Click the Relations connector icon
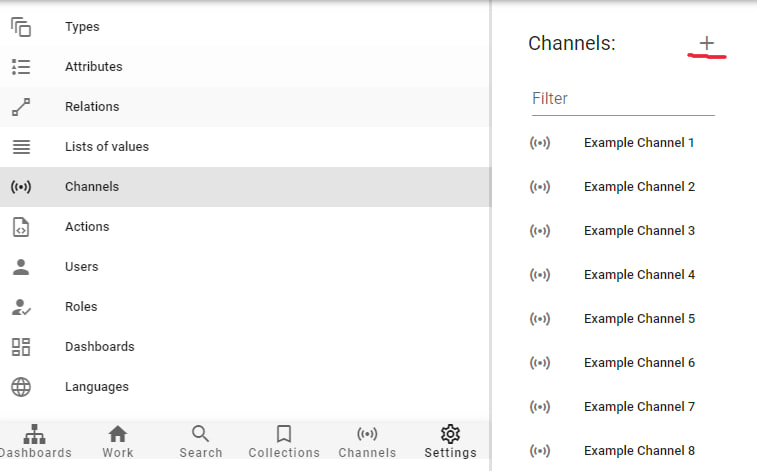Image resolution: width=757 pixels, height=471 pixels. [x=21, y=107]
